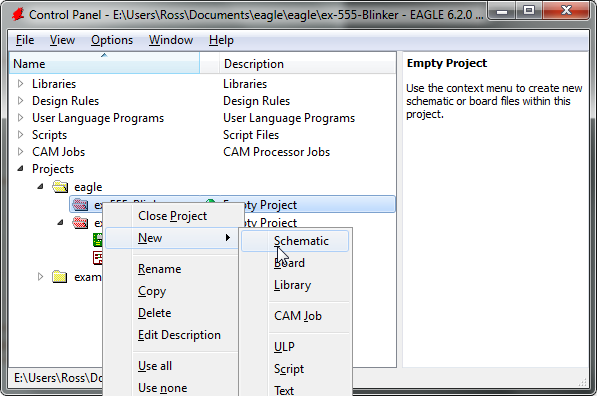Create a new CAM Job
The height and width of the screenshot is (396, 597).
coord(295,316)
